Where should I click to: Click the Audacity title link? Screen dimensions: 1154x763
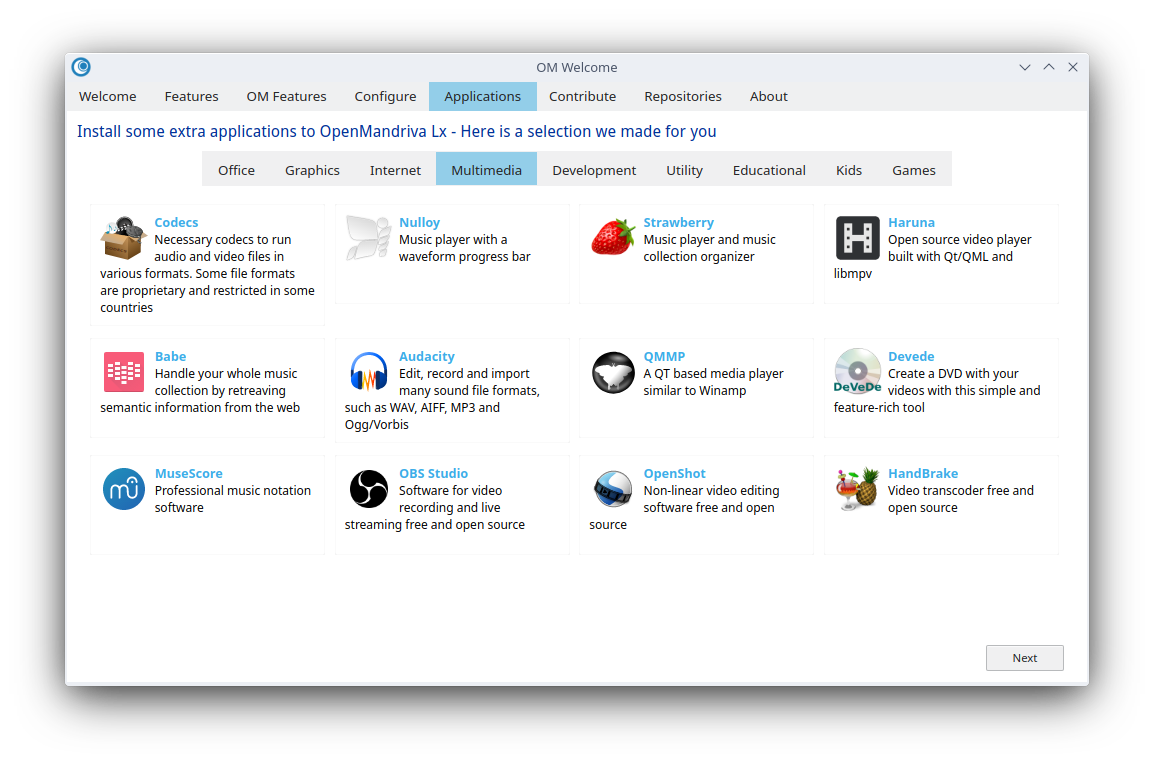click(x=426, y=357)
